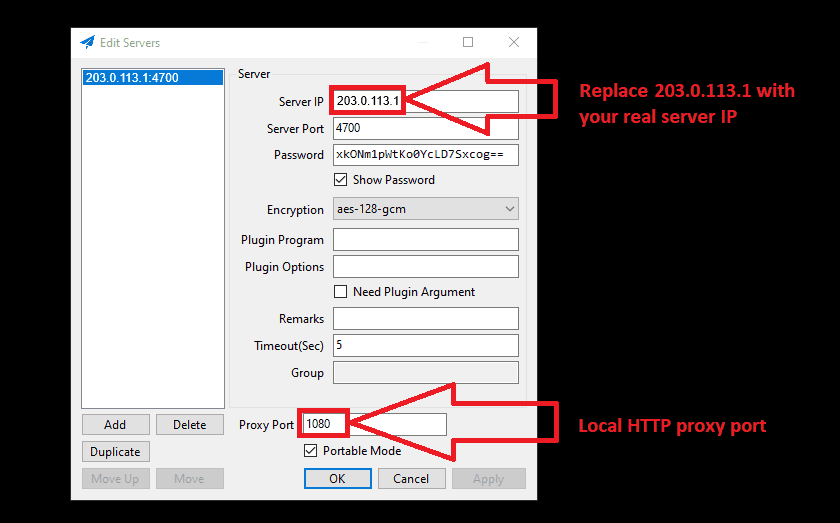Click into the Server Port field

pos(425,128)
